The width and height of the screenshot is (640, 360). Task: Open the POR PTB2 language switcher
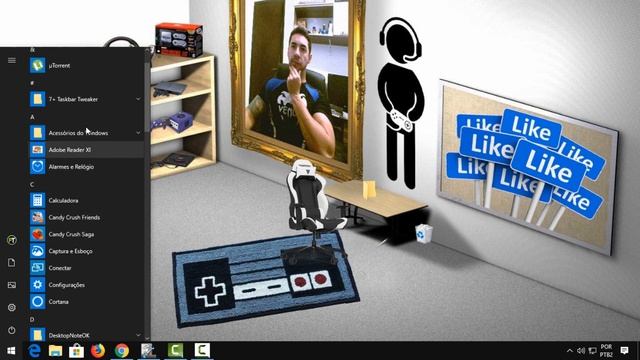(x=607, y=351)
